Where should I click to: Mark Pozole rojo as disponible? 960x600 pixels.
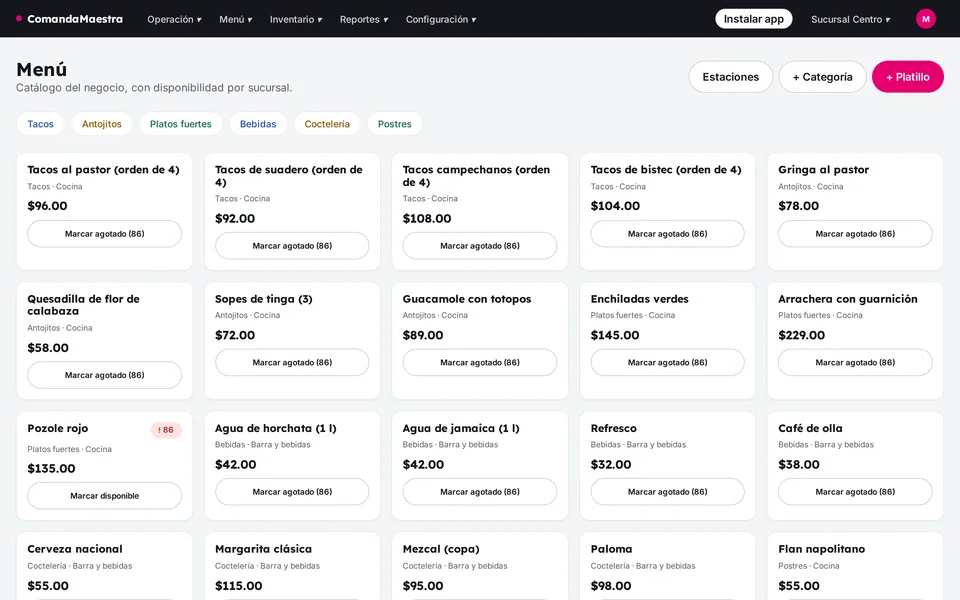[105, 496]
